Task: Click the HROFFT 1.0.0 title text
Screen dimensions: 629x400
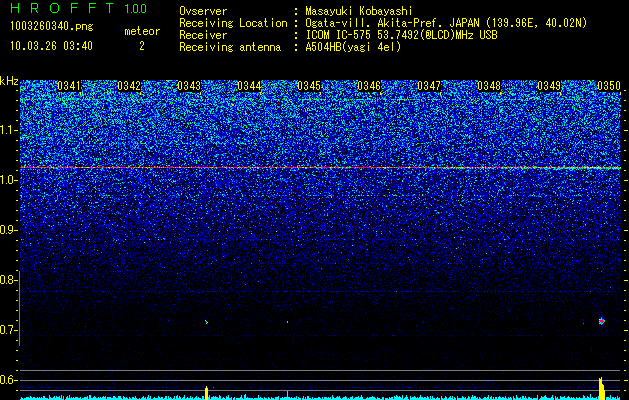Action: pyautogui.click(x=79, y=8)
